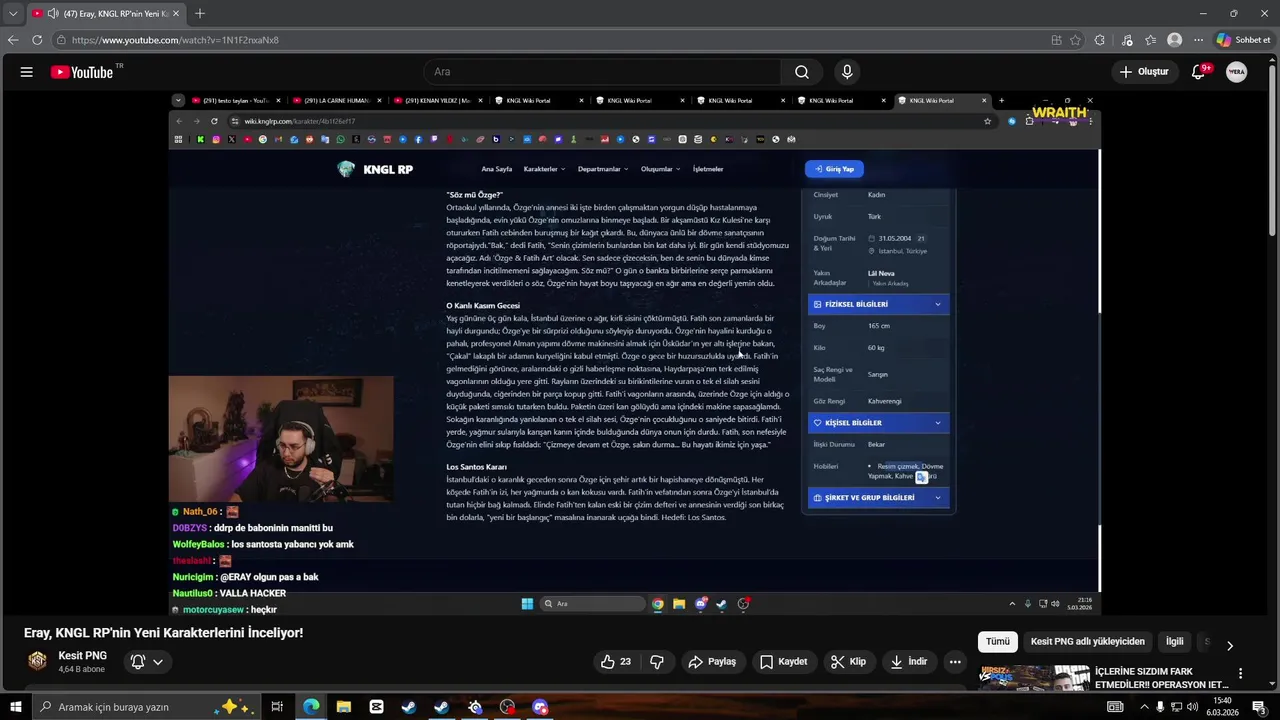Screen dimensions: 1280x720
Task: Open İÇLERİNE SIZDIM recommended video thumbnail
Action: point(1034,678)
